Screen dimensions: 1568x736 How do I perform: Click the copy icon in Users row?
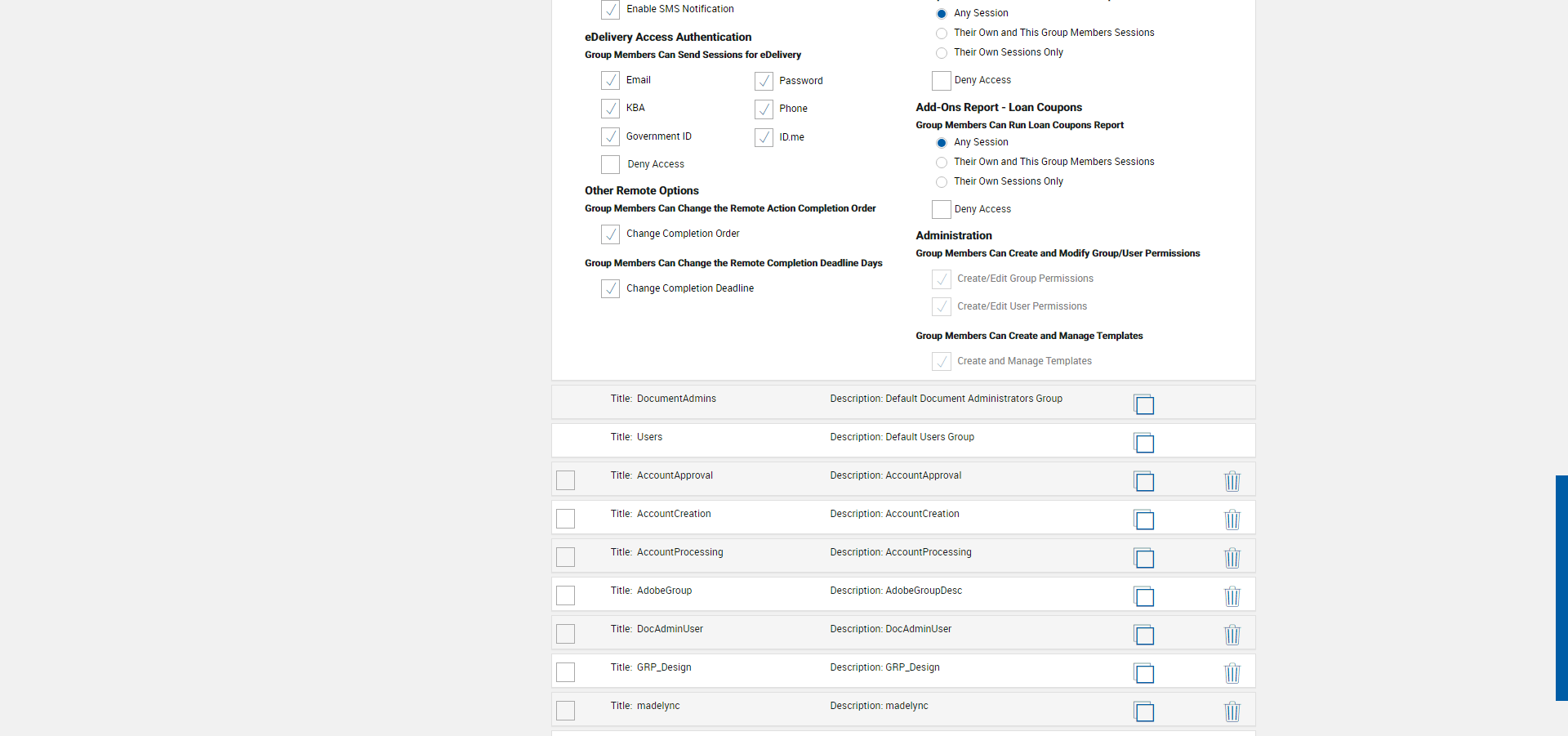(1144, 443)
